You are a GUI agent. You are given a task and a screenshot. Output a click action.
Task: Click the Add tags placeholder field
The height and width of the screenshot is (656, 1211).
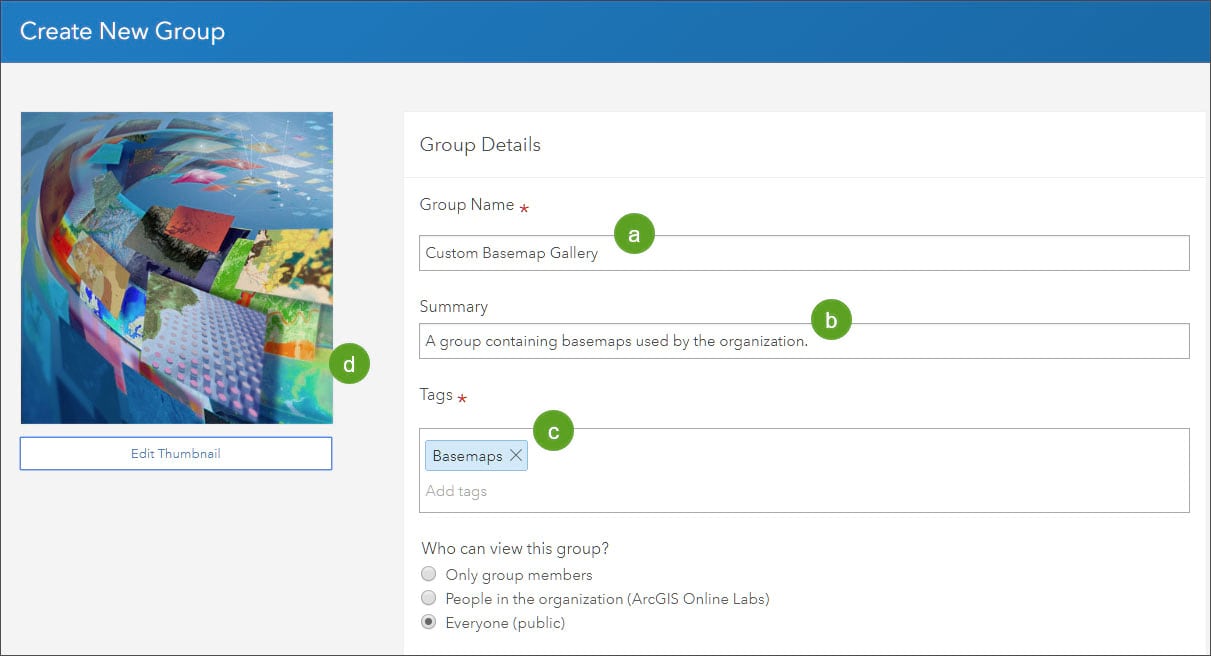pos(457,491)
